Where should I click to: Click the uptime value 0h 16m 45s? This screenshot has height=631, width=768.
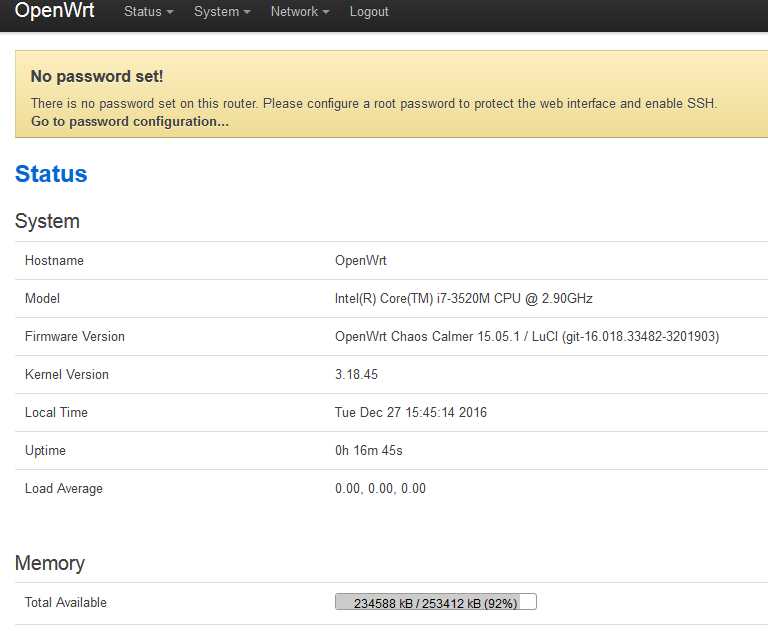[x=369, y=450]
